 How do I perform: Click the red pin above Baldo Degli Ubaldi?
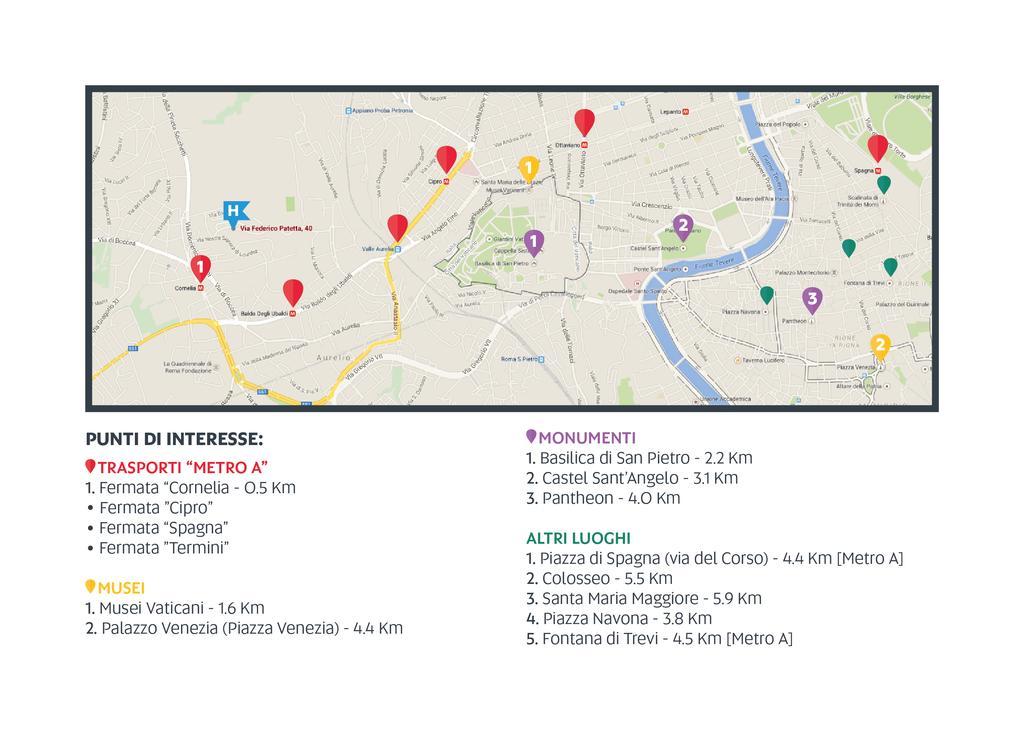click(x=293, y=293)
